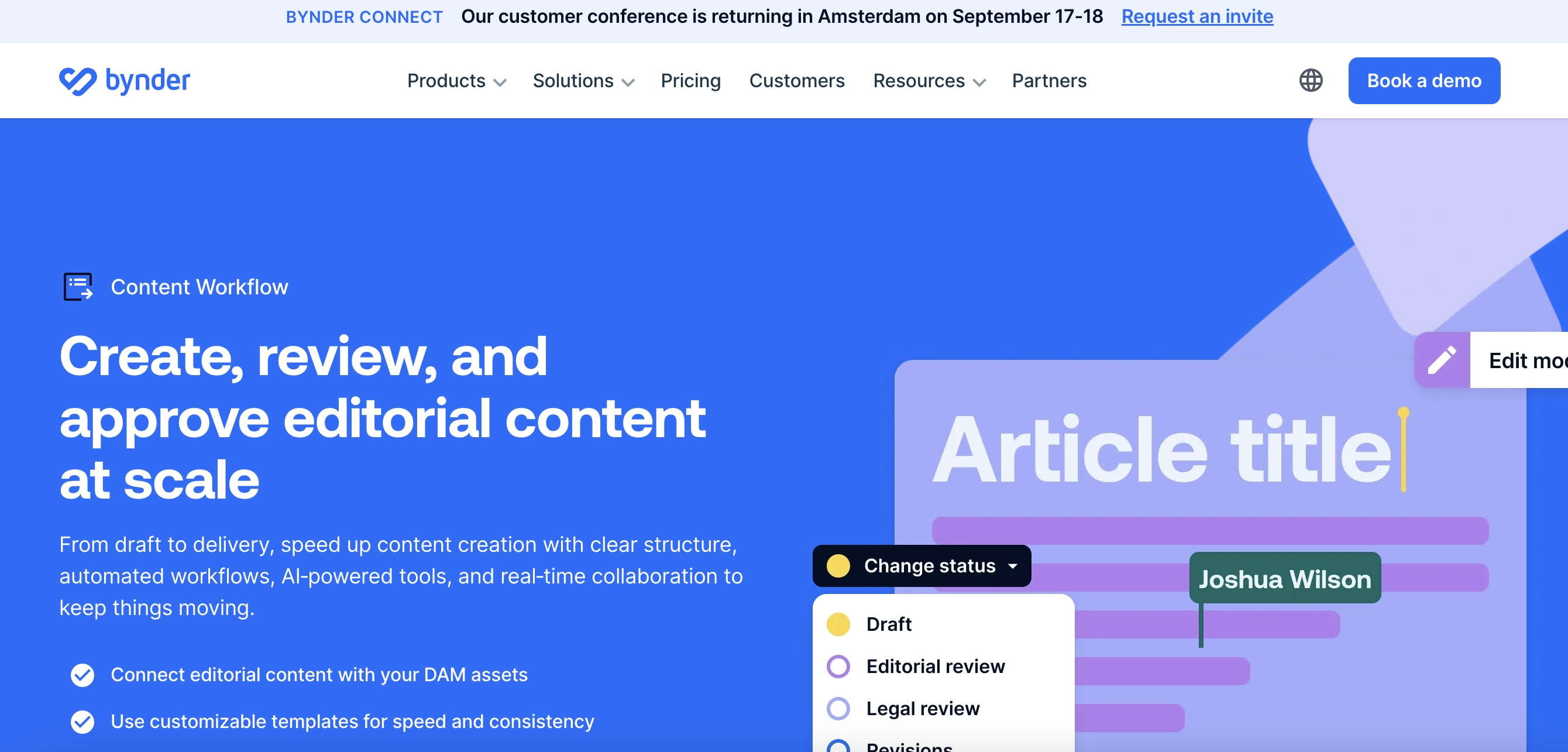
Task: Click the From draft to delivery paragraph
Action: point(401,576)
